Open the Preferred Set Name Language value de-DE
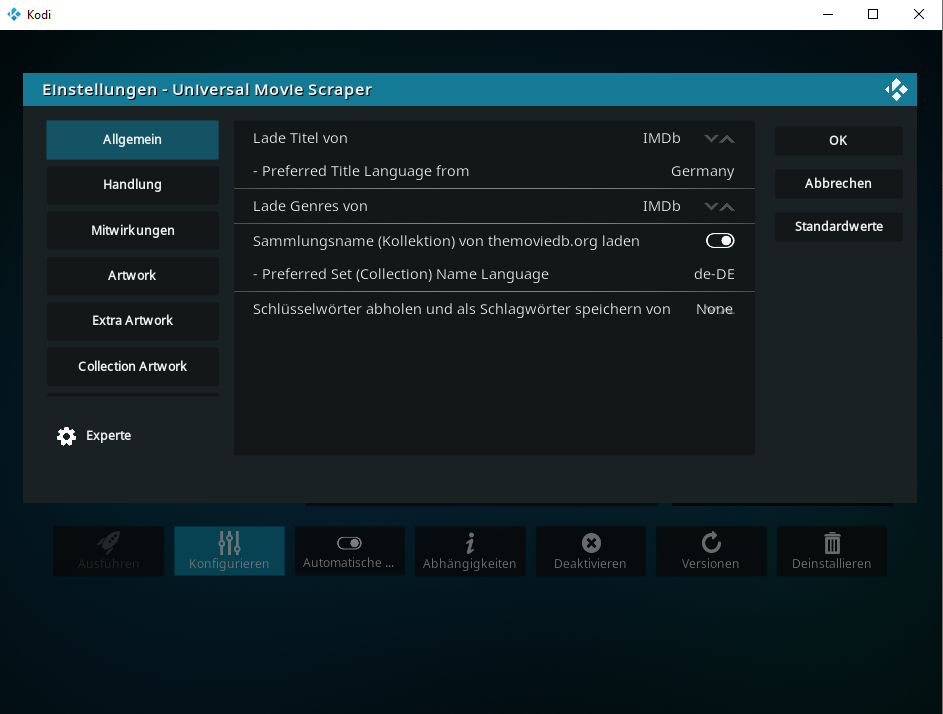 (714, 274)
